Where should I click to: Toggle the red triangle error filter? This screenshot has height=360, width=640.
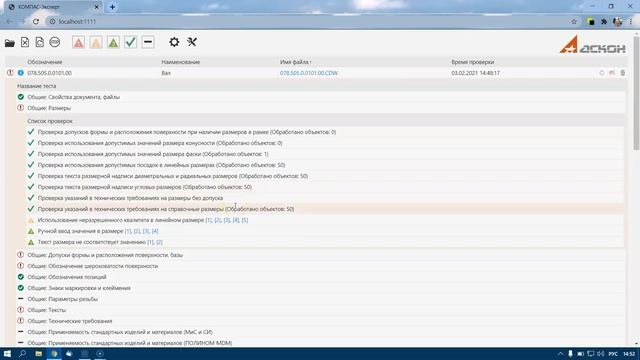pos(78,42)
